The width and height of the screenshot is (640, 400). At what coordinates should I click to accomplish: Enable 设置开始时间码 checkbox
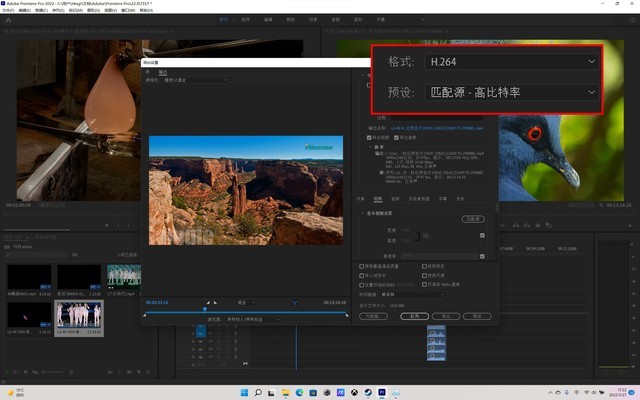(361, 285)
